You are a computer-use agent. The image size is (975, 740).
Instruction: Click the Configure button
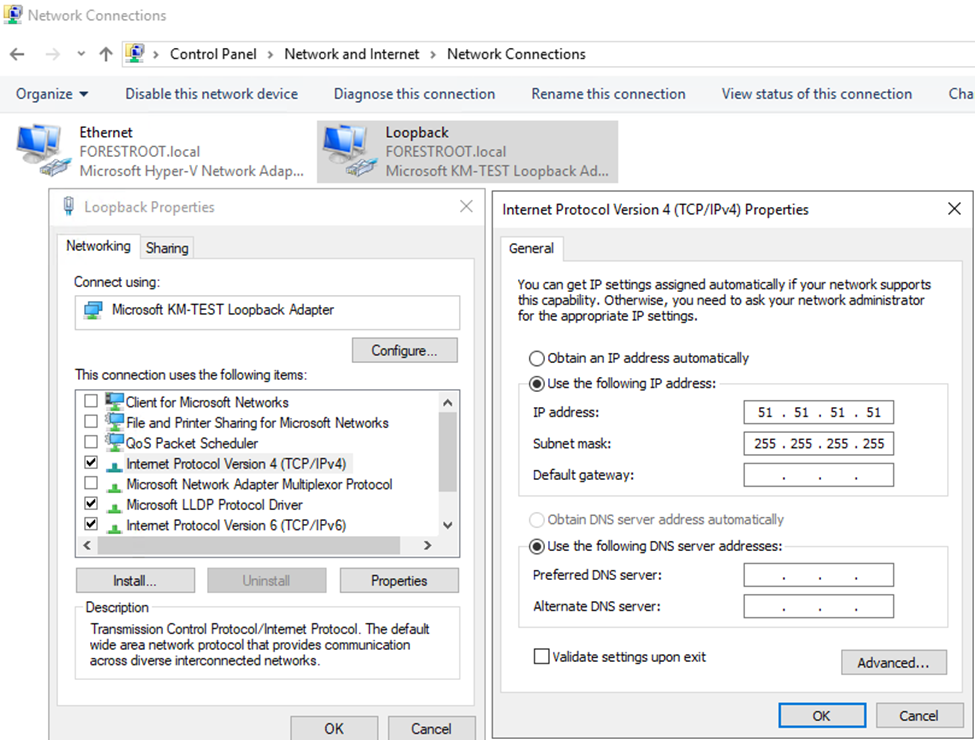(x=404, y=350)
